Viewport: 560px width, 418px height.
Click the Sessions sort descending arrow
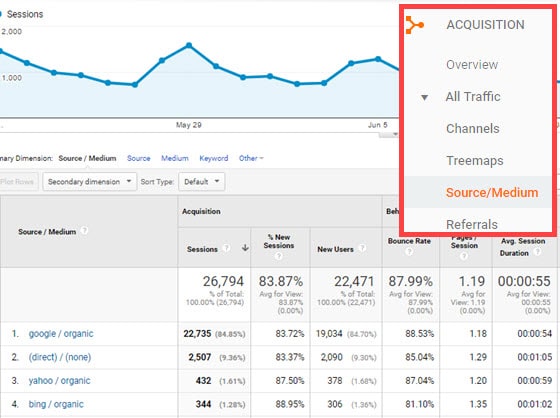245,248
